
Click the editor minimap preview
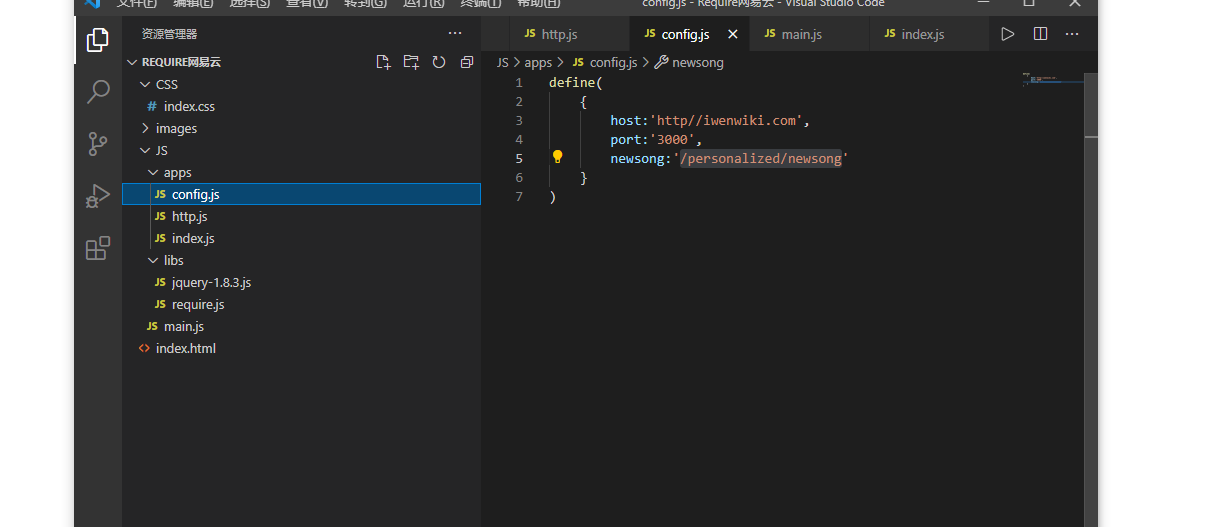pyautogui.click(x=1053, y=79)
